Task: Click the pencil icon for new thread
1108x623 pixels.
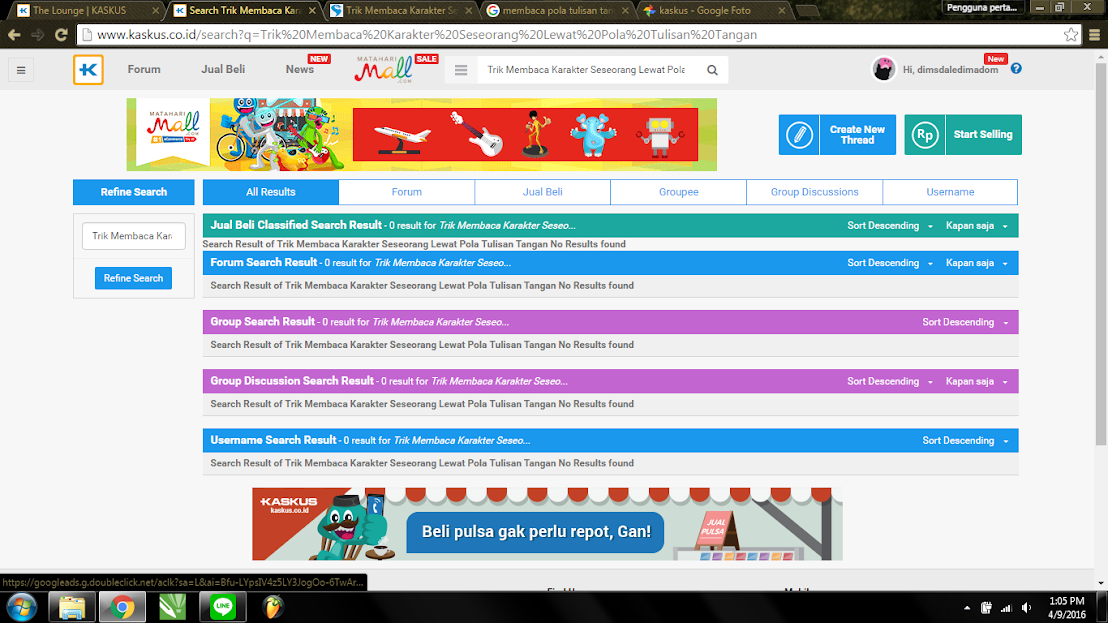Action: [x=799, y=134]
